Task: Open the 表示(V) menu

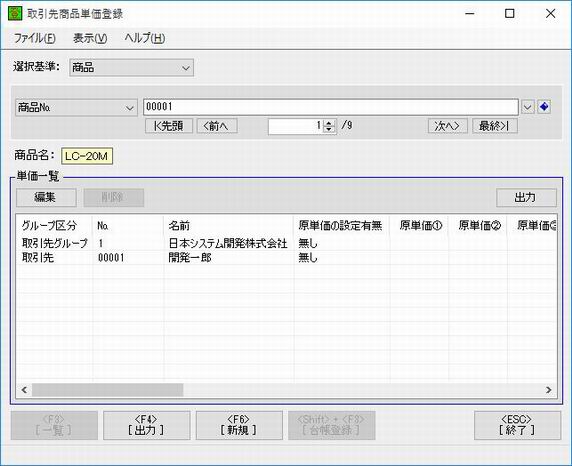Action: pos(90,38)
